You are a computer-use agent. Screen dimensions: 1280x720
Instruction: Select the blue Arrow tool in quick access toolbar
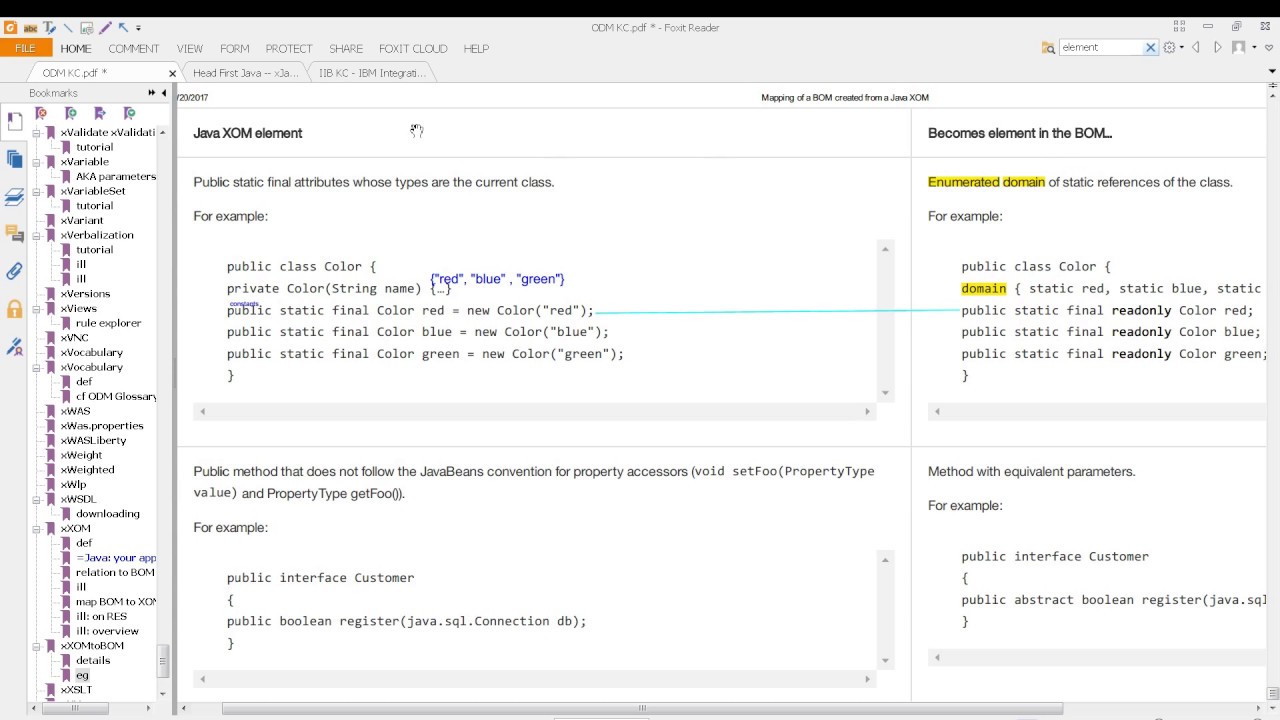pos(123,28)
